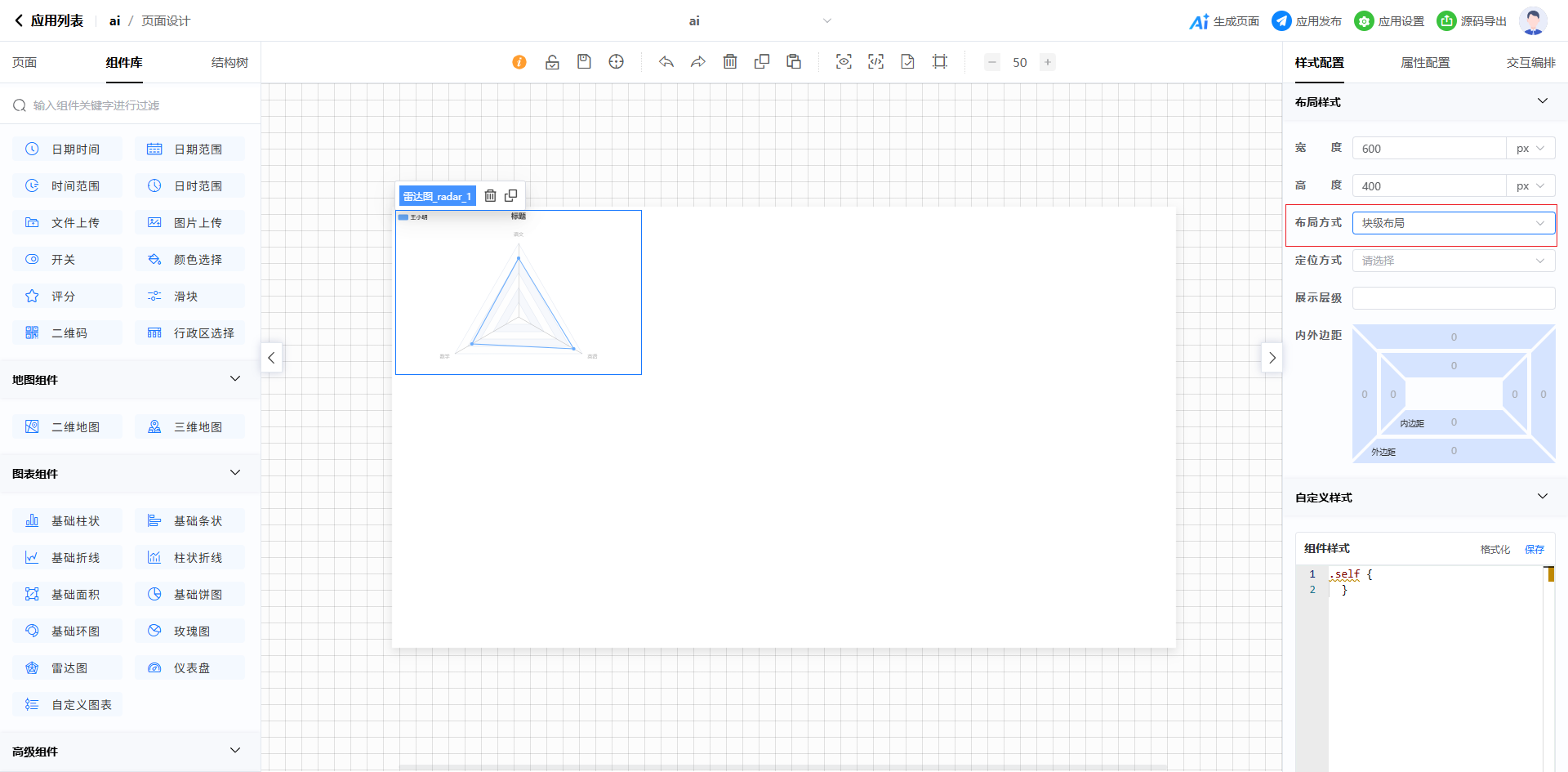Click the 展示层级 input field
The height and width of the screenshot is (772, 1568).
1454,298
